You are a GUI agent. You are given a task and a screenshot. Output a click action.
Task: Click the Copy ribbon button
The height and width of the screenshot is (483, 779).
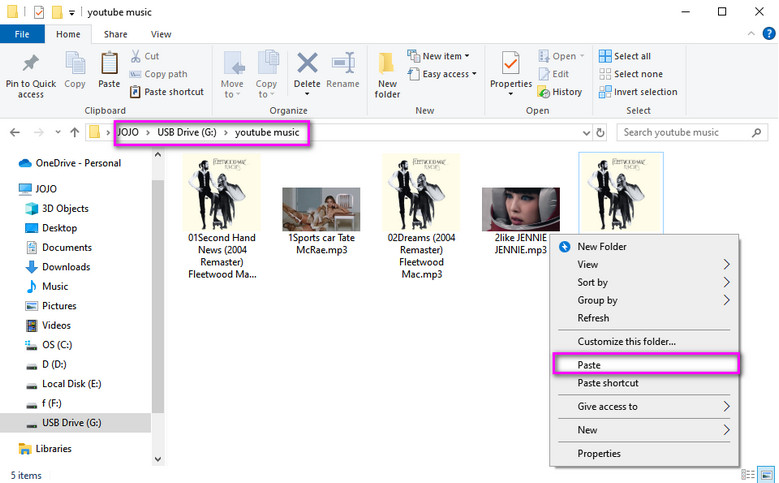75,70
